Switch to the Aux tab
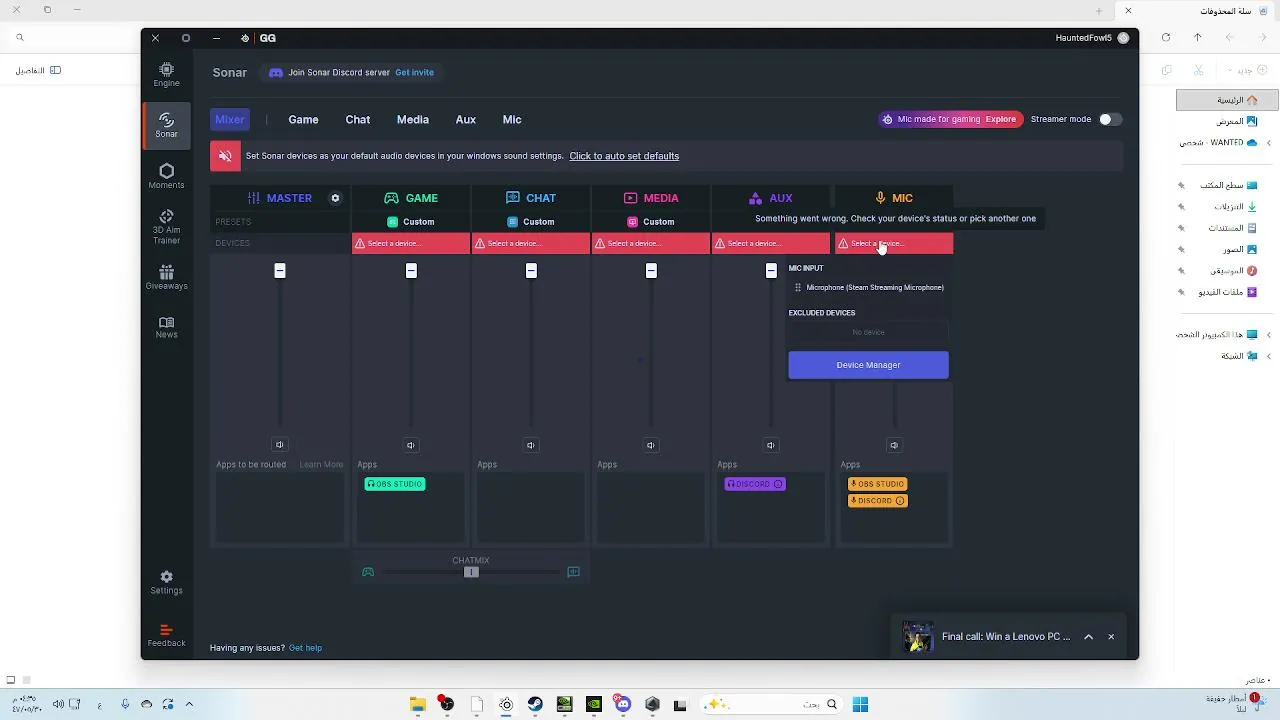 [465, 119]
